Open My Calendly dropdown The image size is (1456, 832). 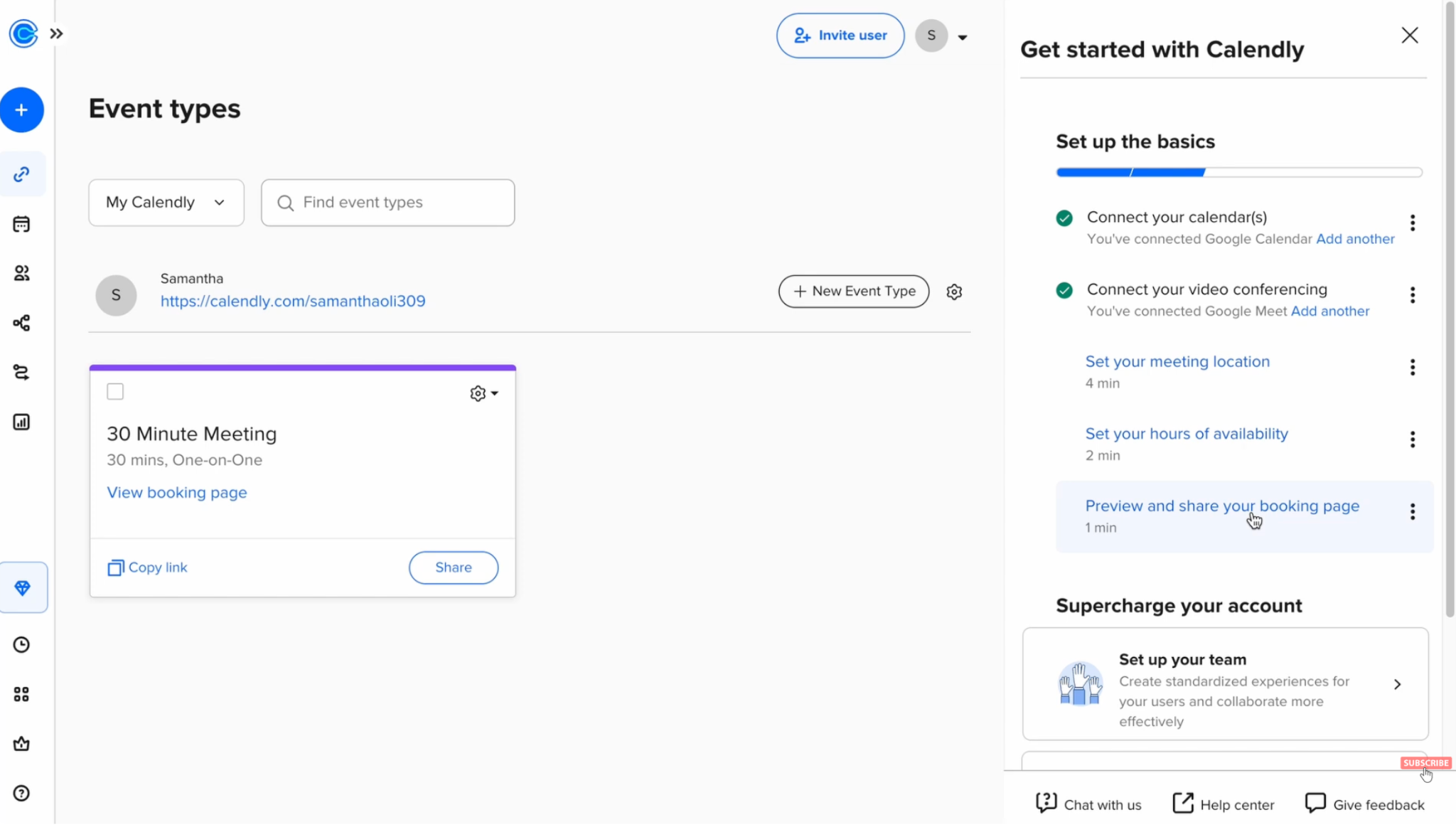166,203
